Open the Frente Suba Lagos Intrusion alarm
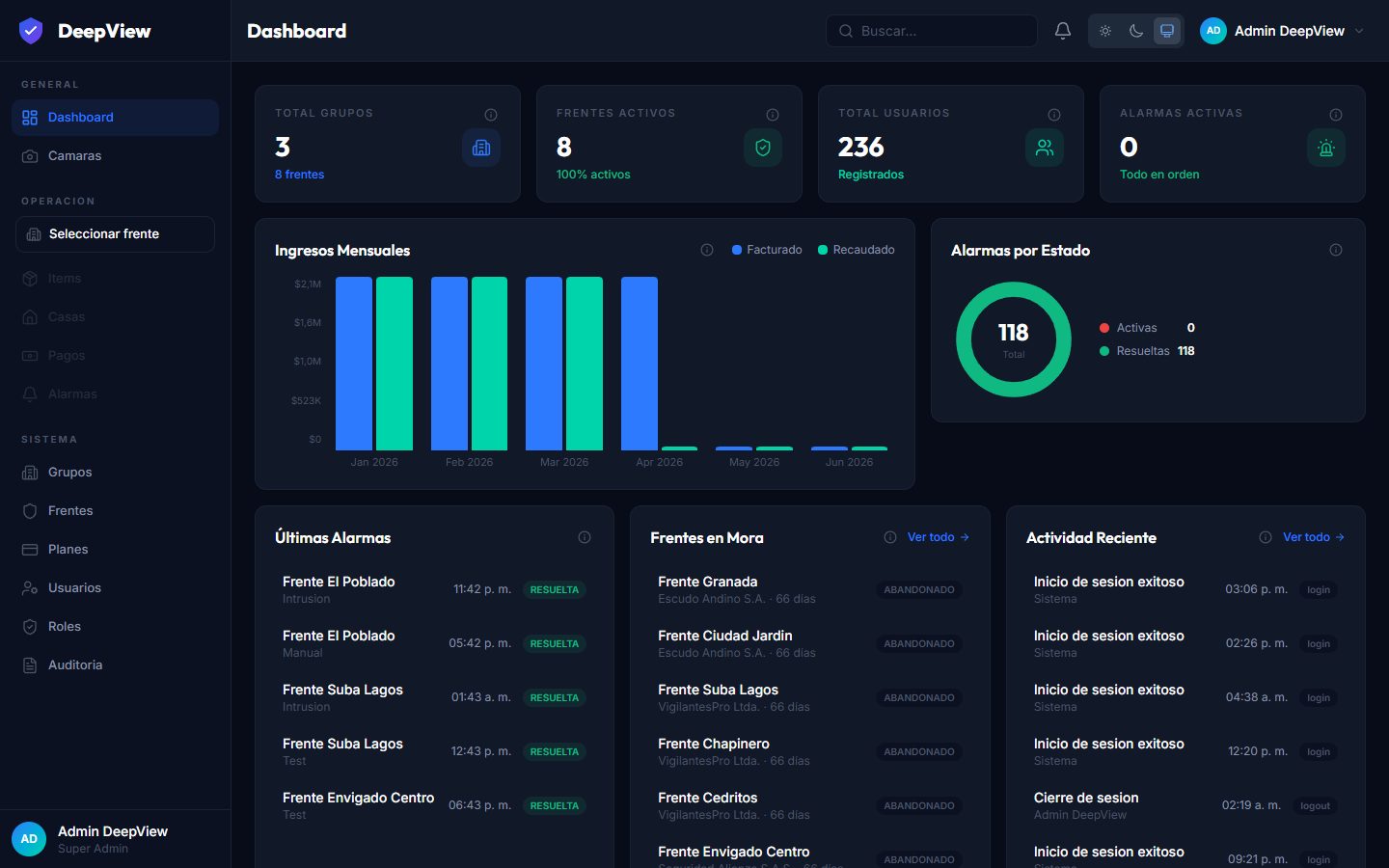The image size is (1389, 868). coord(434,697)
